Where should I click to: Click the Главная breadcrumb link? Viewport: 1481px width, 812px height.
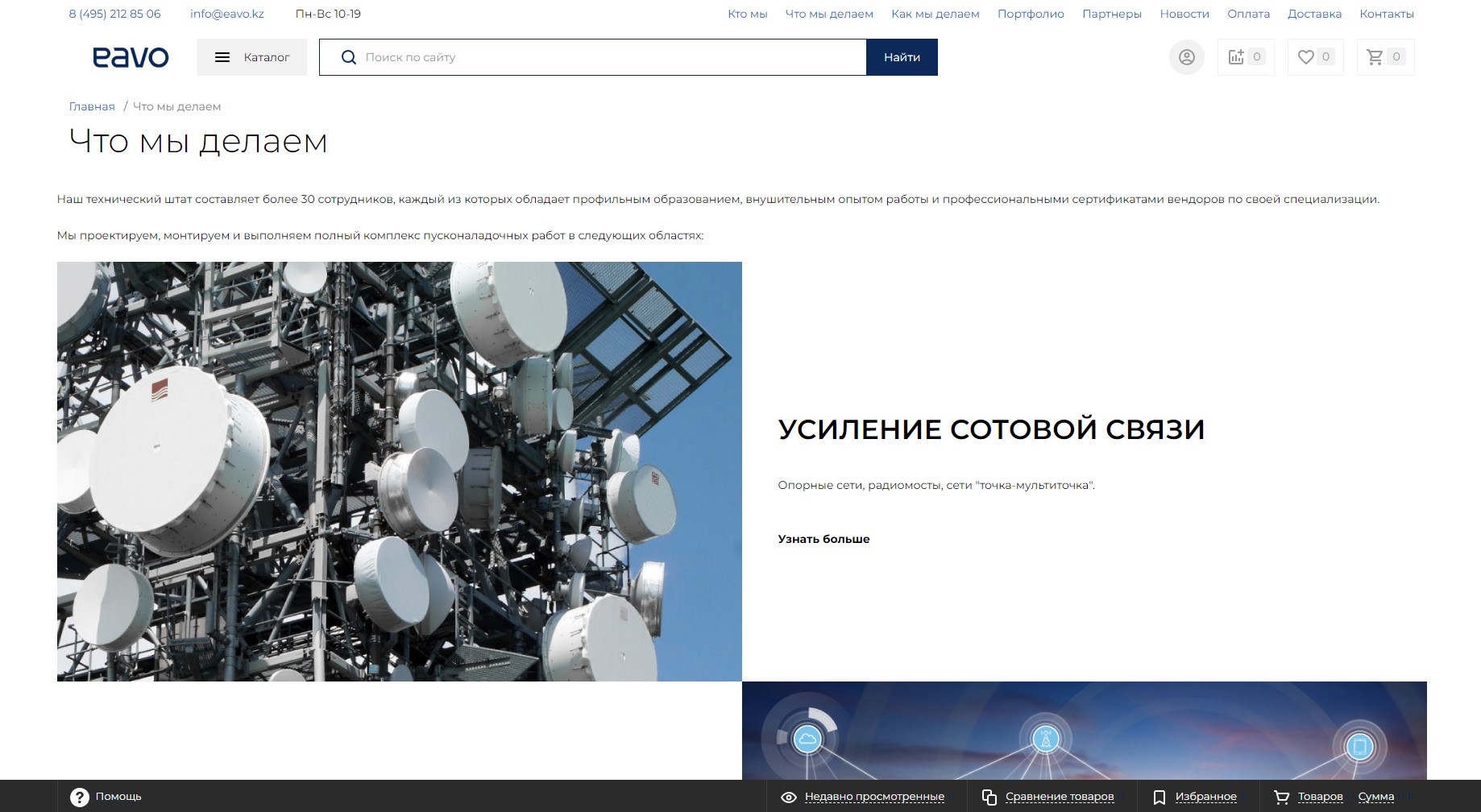point(92,106)
